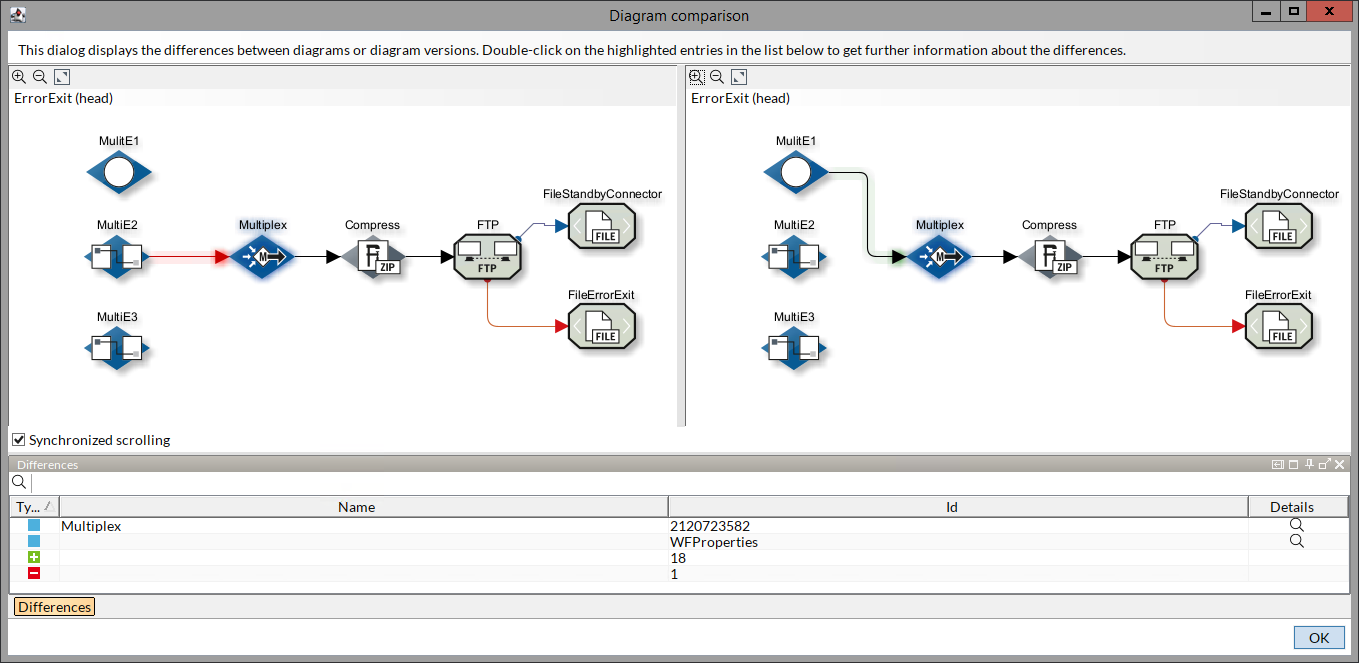
Task: Switch to the Differences tab
Action: [x=54, y=607]
